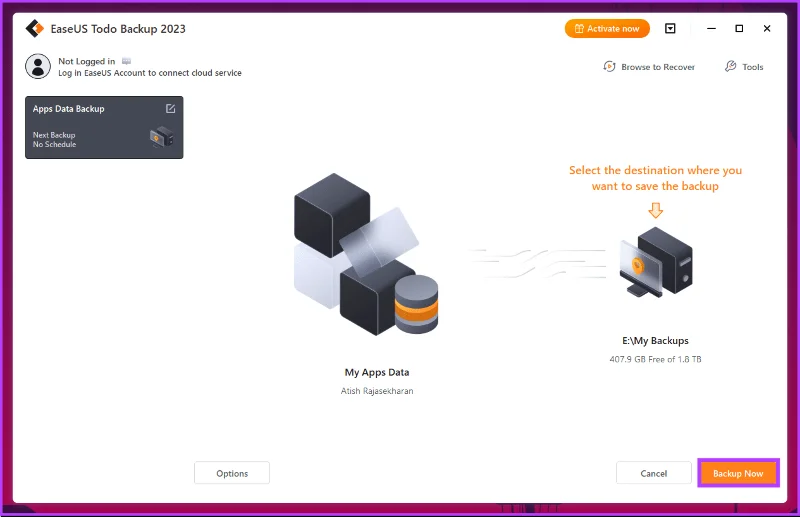Screen dimensions: 800x517
Task: Click the computer icon in the Apps Data Backup card
Action: click(x=162, y=137)
